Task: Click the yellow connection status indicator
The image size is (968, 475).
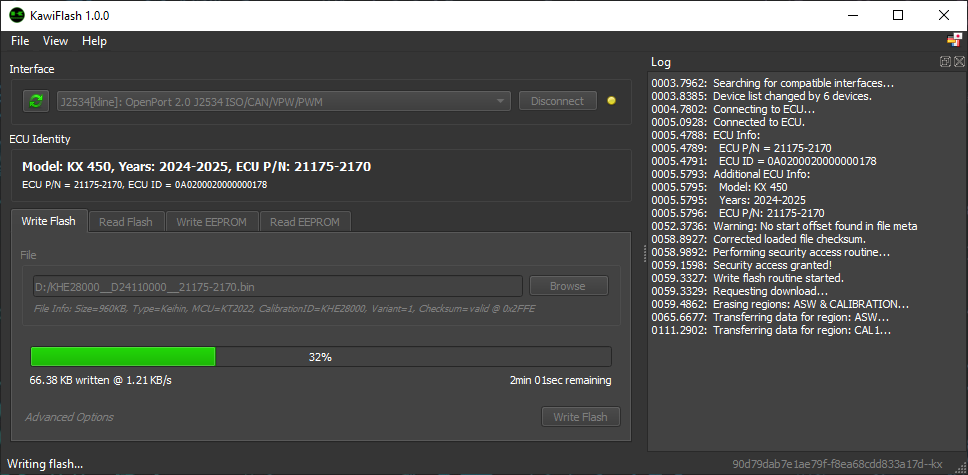Action: click(x=611, y=101)
